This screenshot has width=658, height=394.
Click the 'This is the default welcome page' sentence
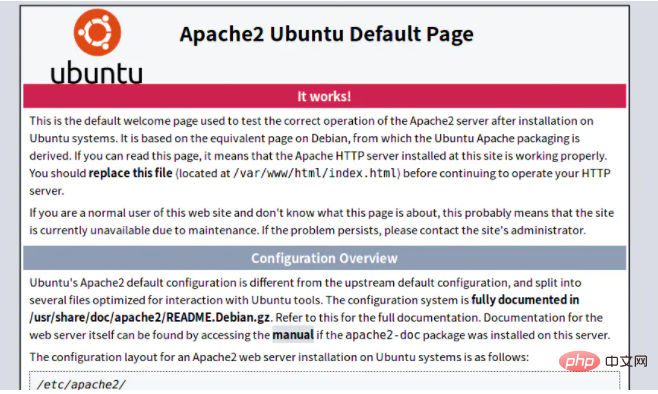(x=311, y=130)
